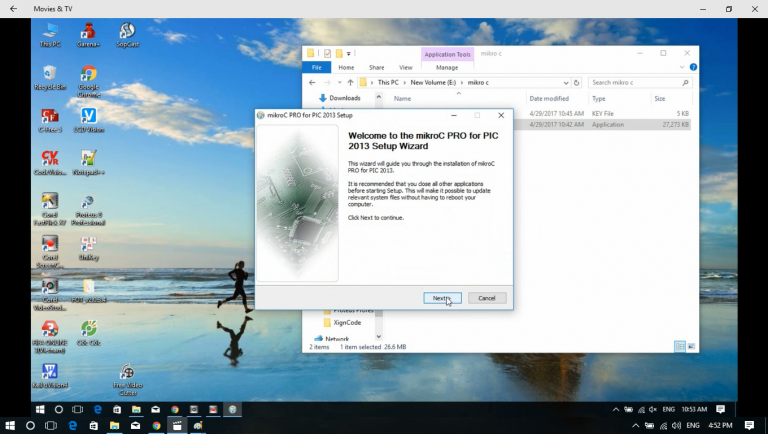Open Notepad++ desktop icon
This screenshot has height=434, width=768.
[89, 163]
